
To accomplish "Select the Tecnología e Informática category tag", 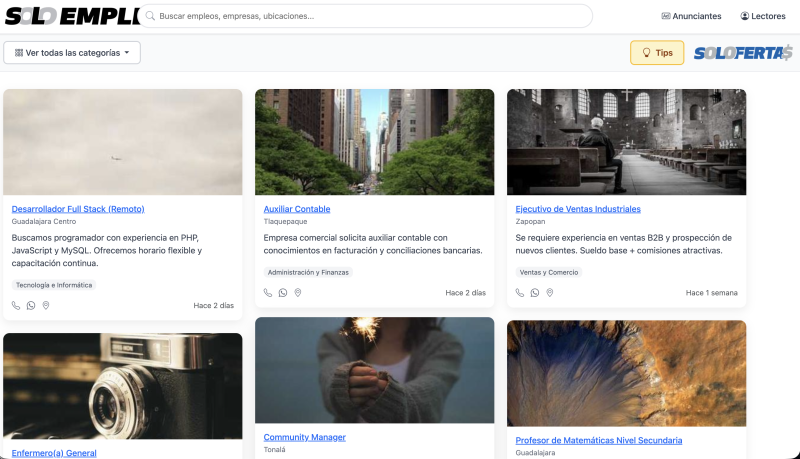I will 54,285.
